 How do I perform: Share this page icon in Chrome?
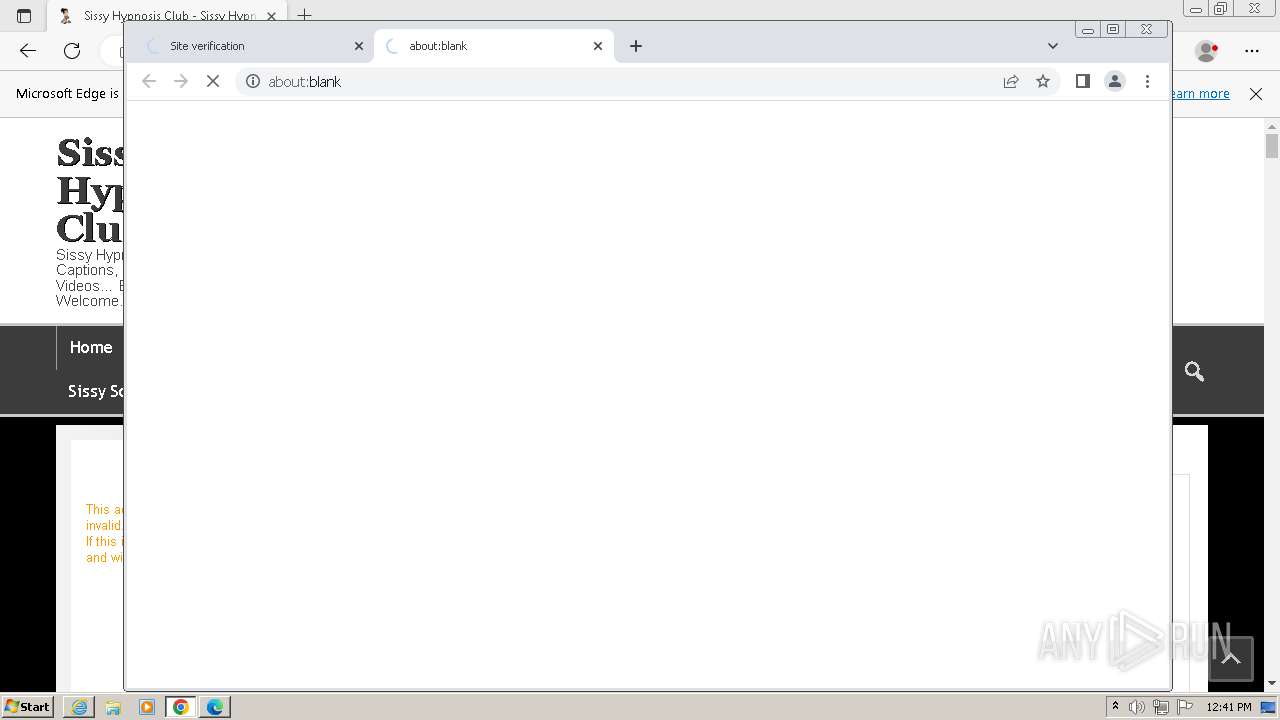[x=1011, y=82]
